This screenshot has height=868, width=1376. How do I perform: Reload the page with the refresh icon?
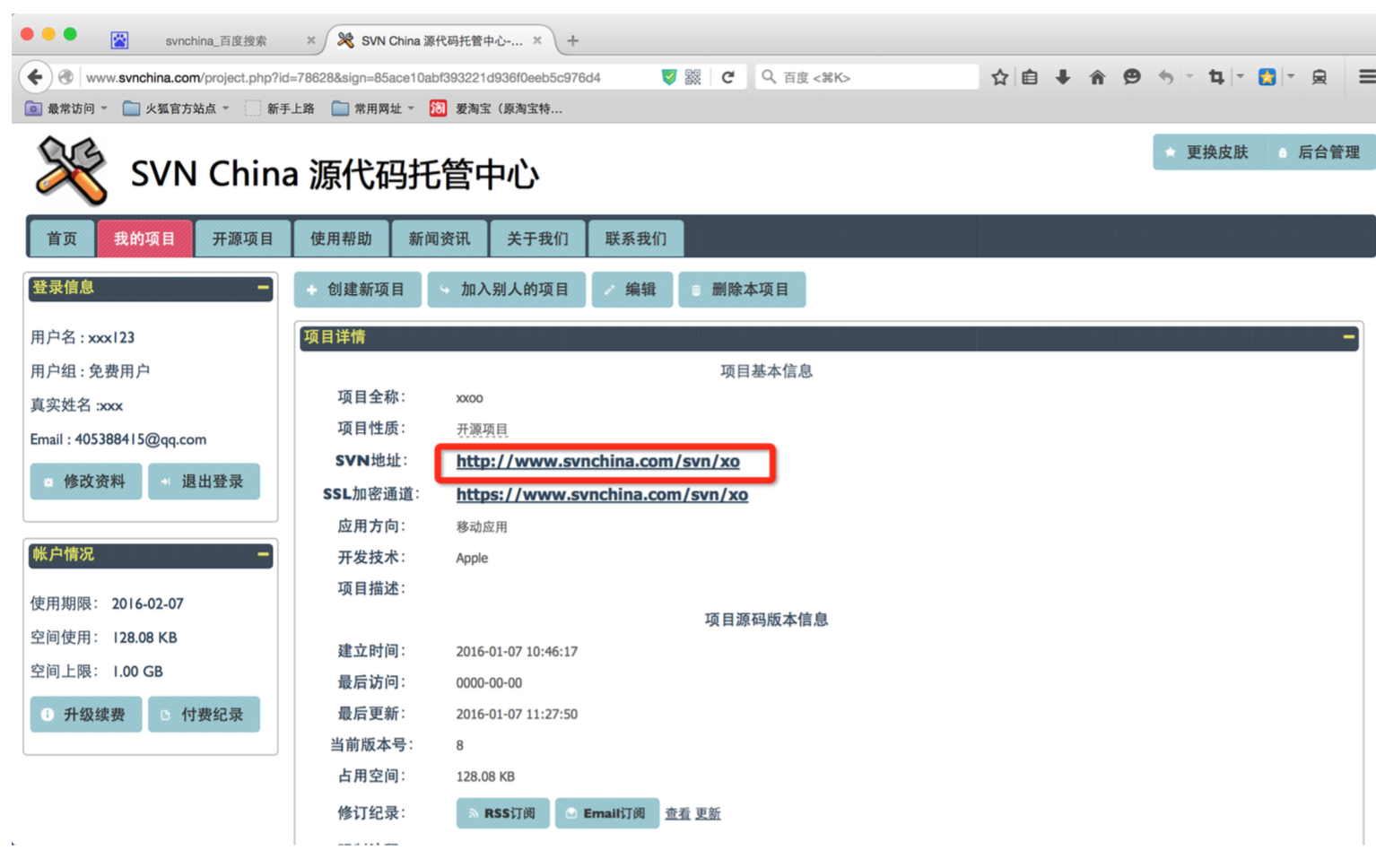(x=728, y=77)
